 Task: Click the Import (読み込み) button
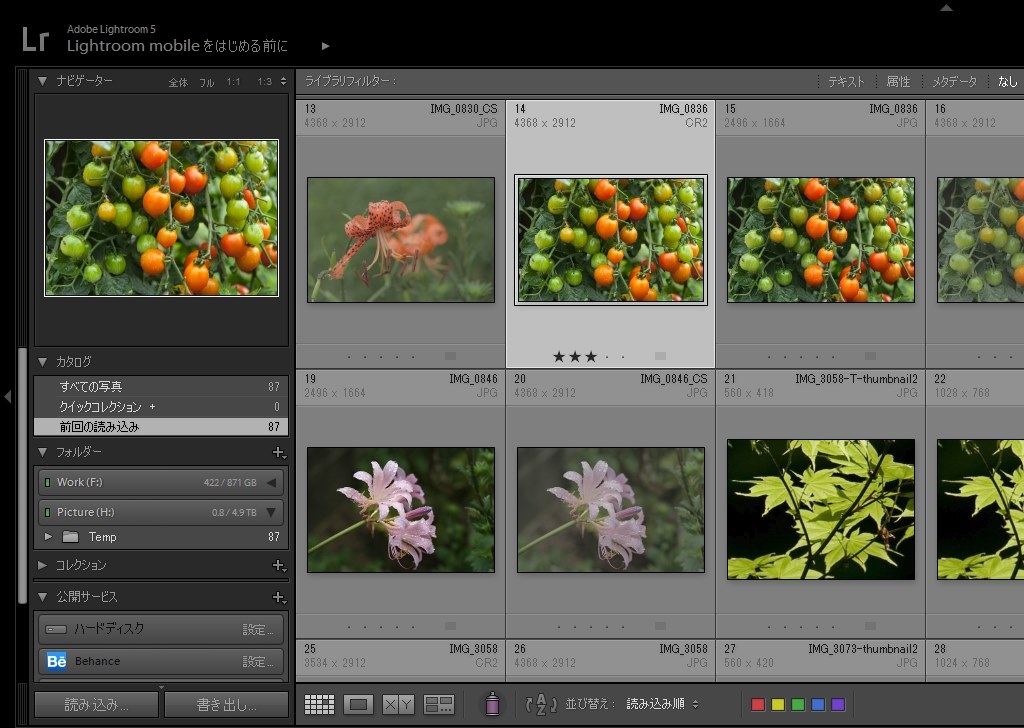(x=96, y=704)
